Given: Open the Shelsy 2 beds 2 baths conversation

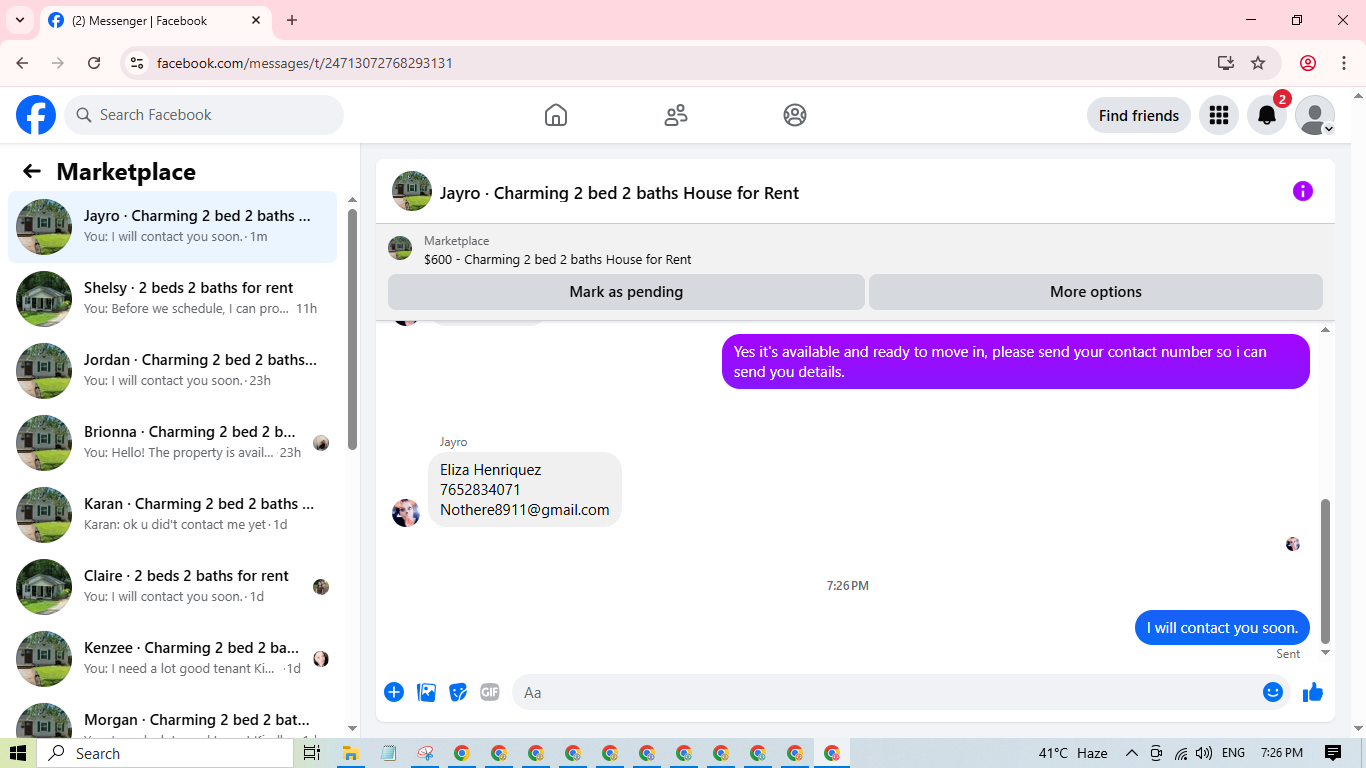Looking at the screenshot, I should point(172,299).
